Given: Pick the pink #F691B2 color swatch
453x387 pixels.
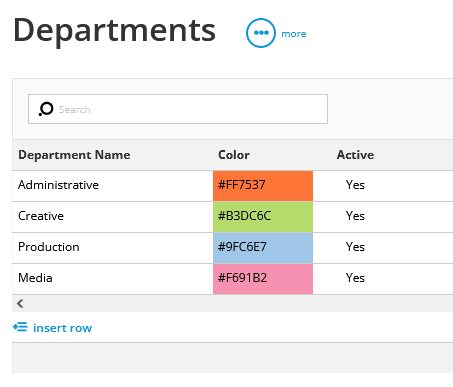Looking at the screenshot, I should [263, 279].
